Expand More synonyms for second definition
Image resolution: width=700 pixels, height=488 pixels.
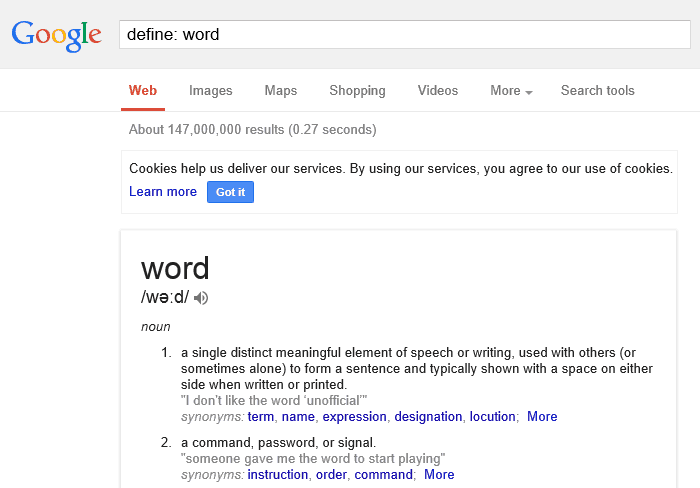click(x=439, y=475)
